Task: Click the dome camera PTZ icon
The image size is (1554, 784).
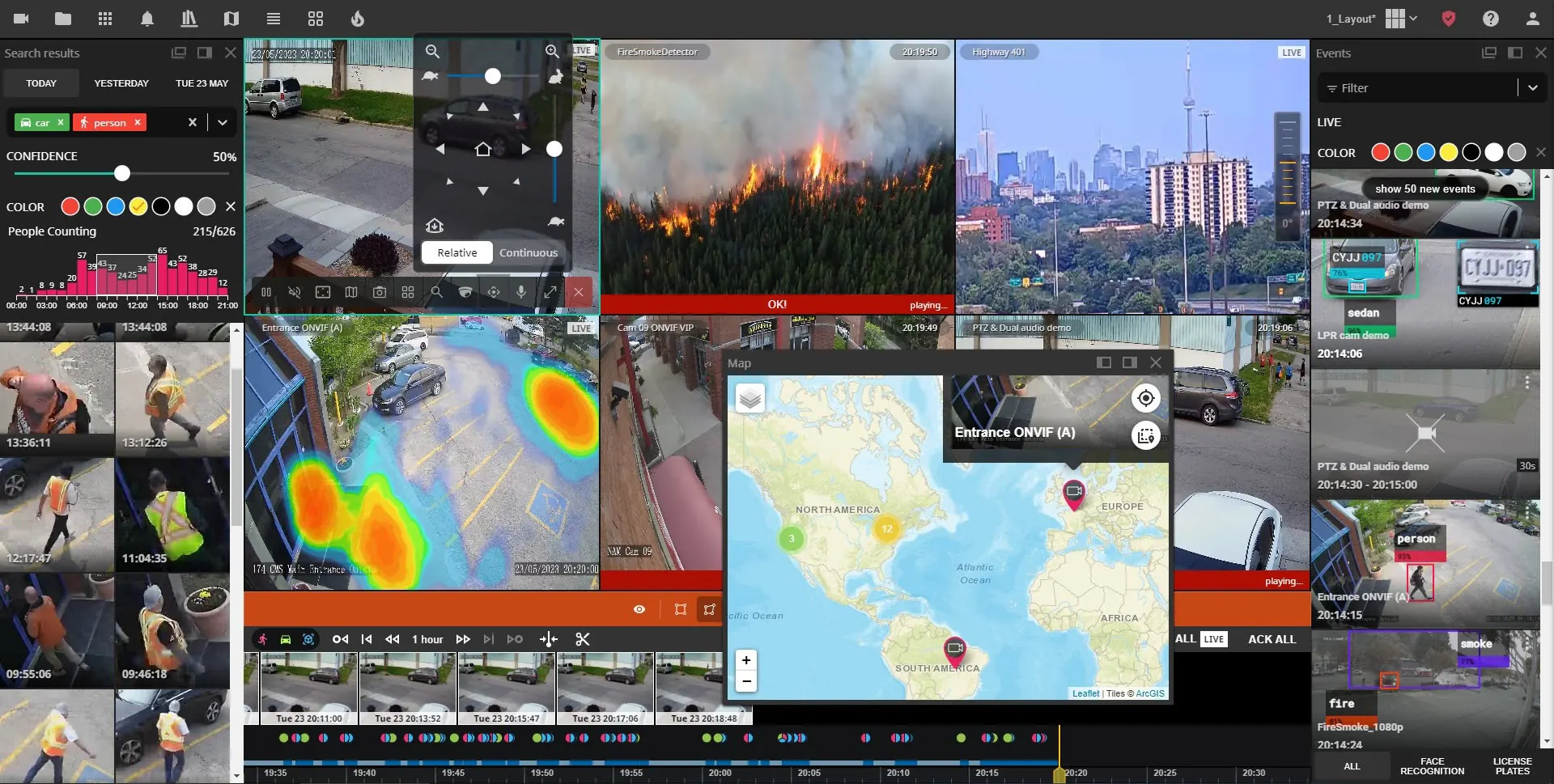Action: click(x=465, y=292)
